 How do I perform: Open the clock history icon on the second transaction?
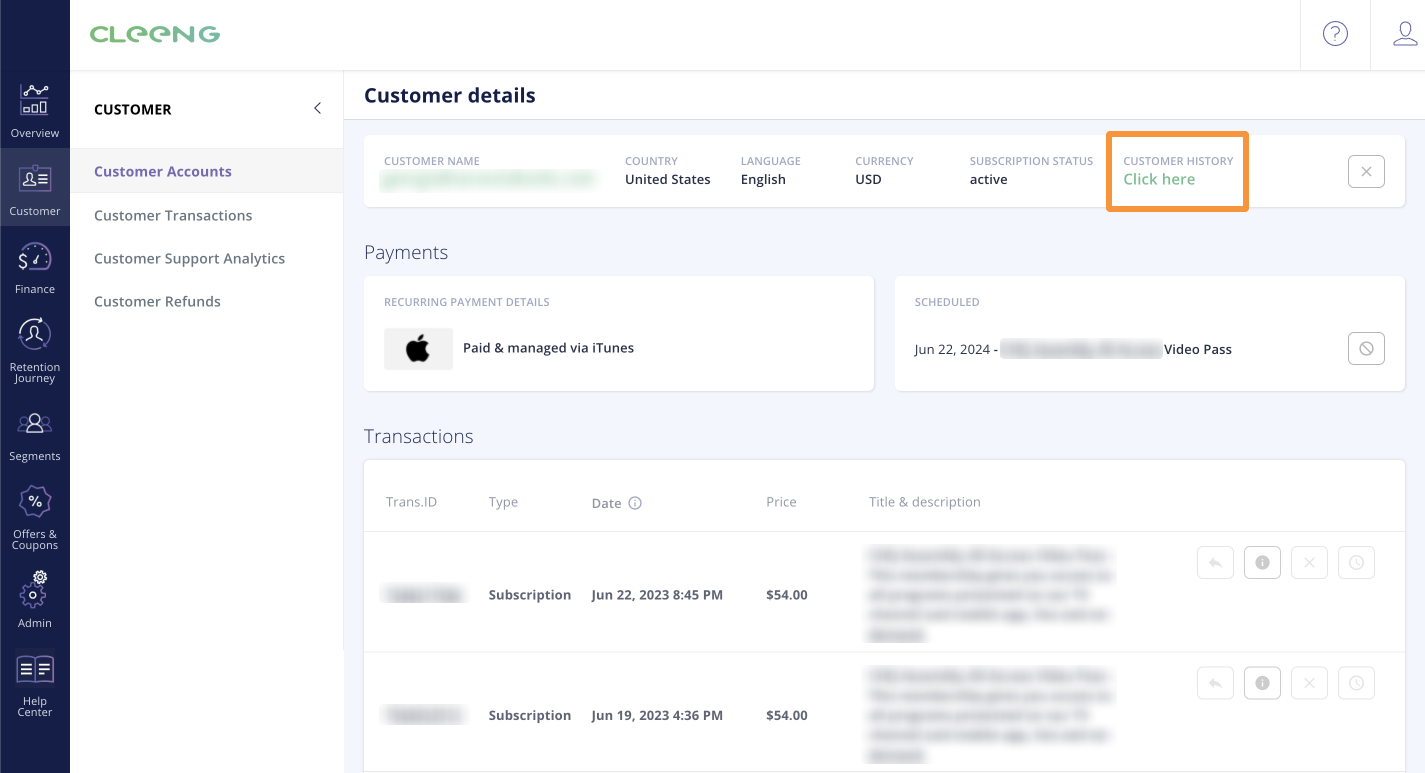[x=1356, y=682]
